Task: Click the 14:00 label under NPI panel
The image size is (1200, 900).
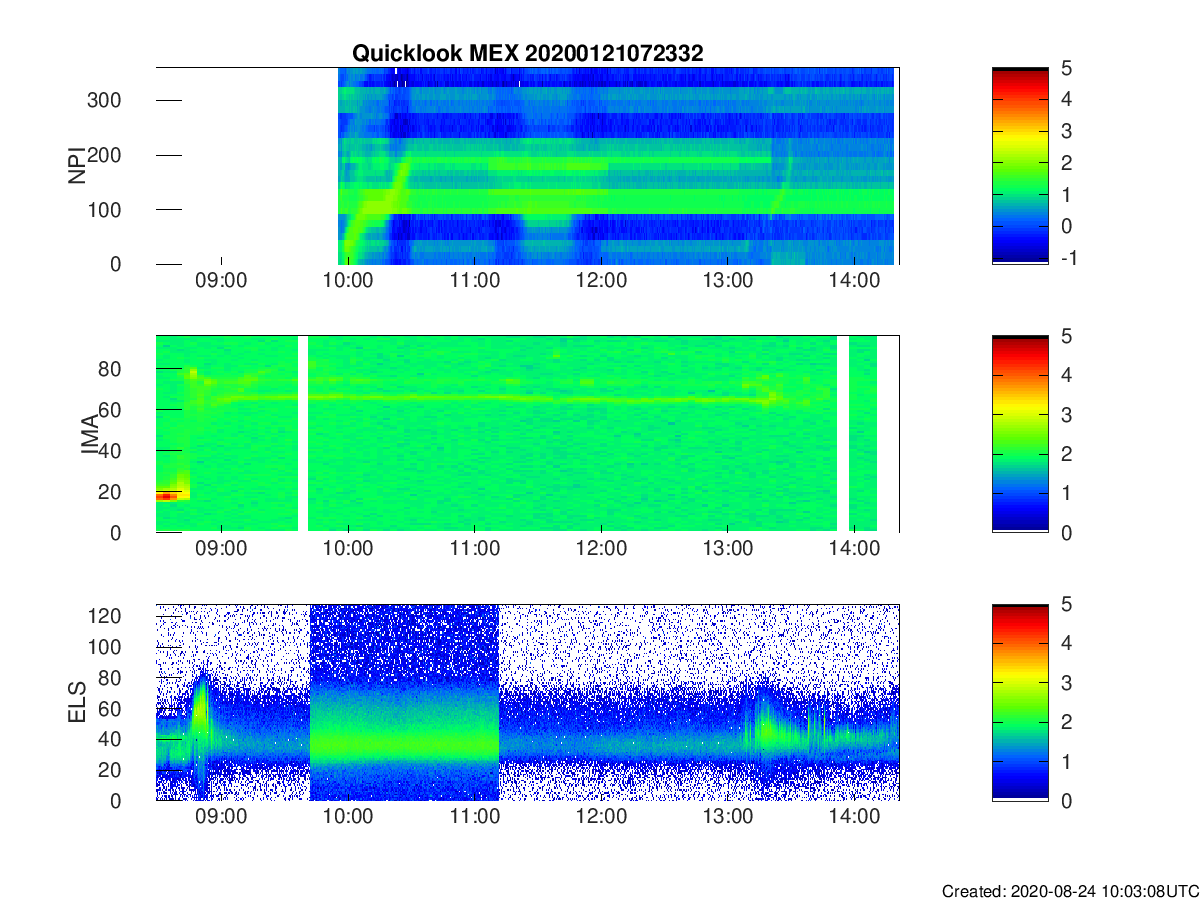Action: [x=853, y=281]
